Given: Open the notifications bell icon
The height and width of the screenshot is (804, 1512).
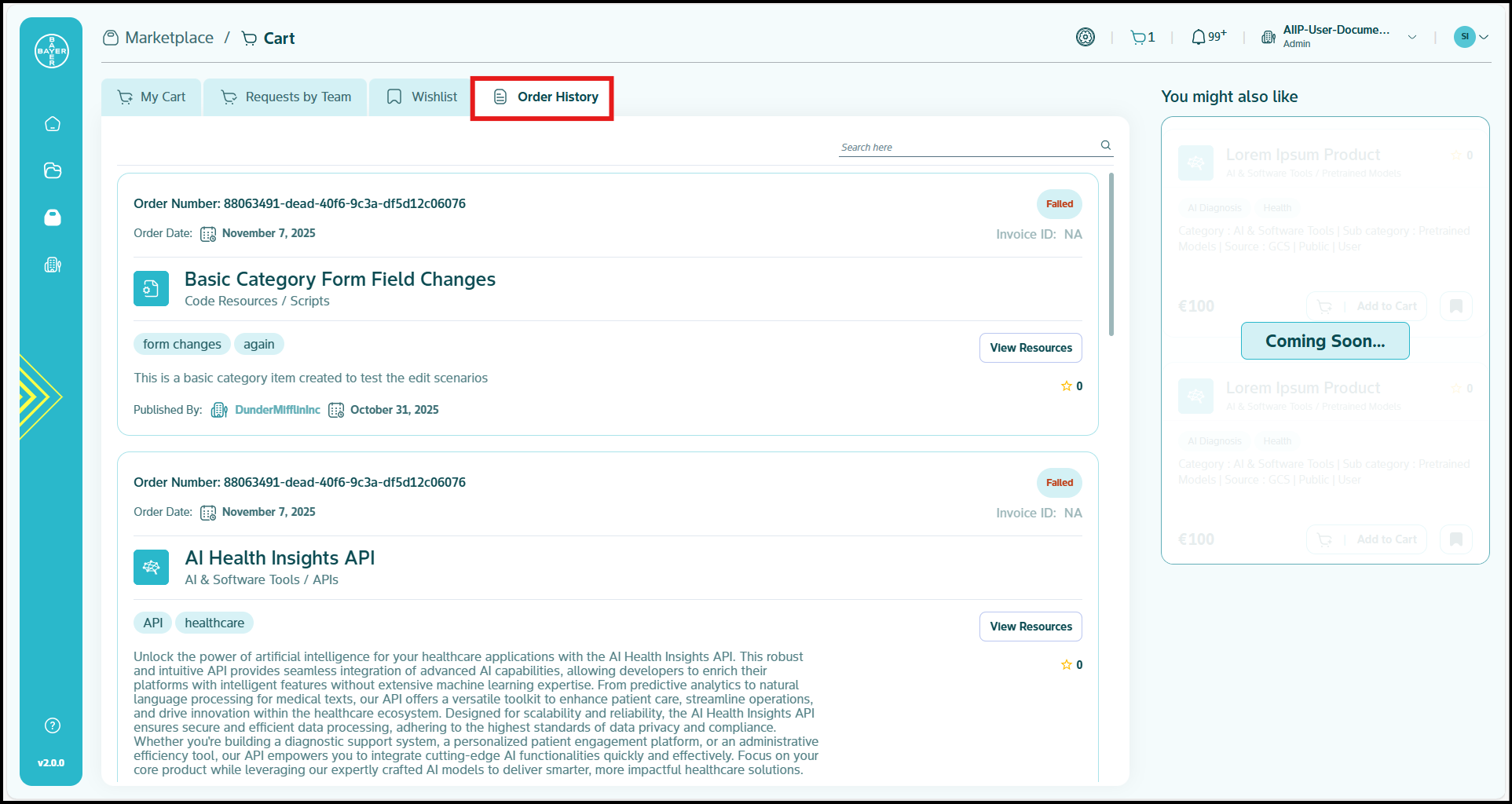Looking at the screenshot, I should click(1198, 37).
